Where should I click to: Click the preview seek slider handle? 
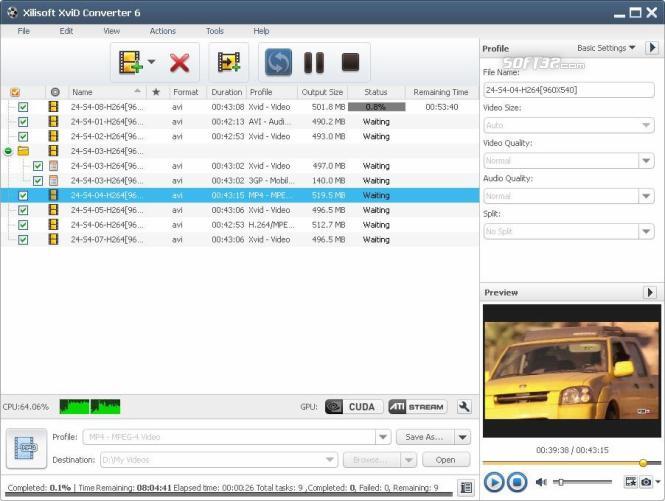pos(643,462)
